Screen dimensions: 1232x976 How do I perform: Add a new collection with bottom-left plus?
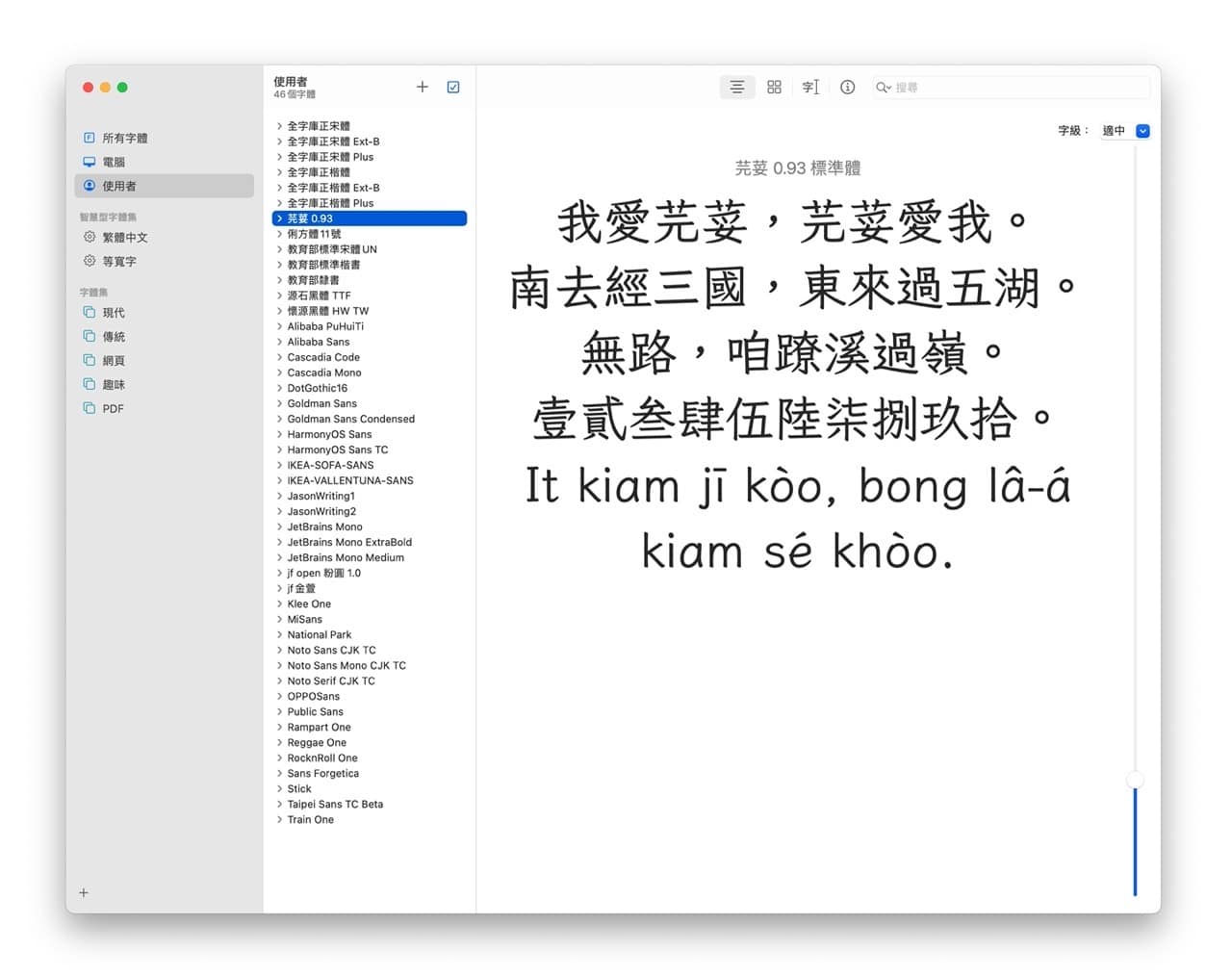84,893
